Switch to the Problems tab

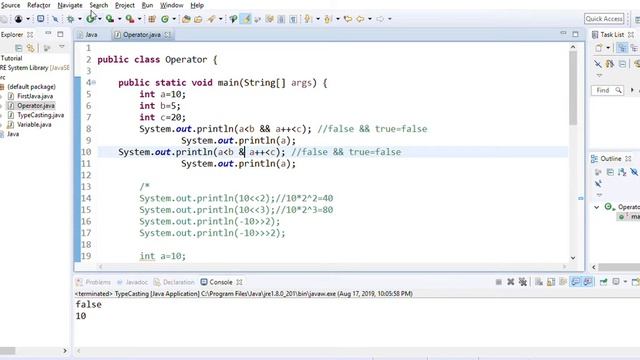tap(93, 282)
